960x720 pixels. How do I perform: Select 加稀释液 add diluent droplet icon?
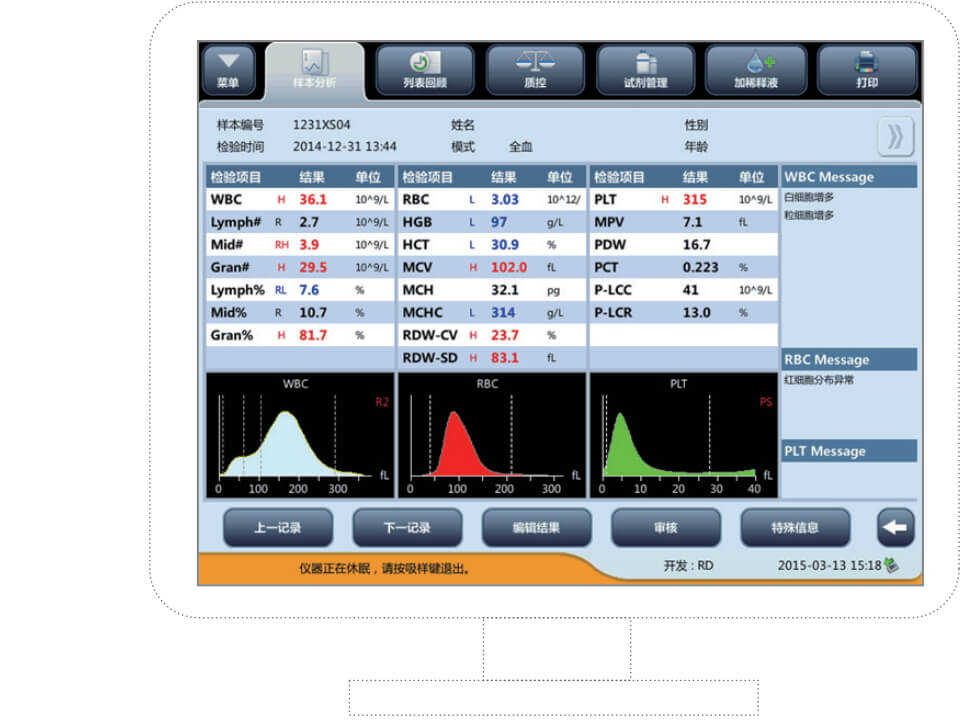(x=755, y=70)
